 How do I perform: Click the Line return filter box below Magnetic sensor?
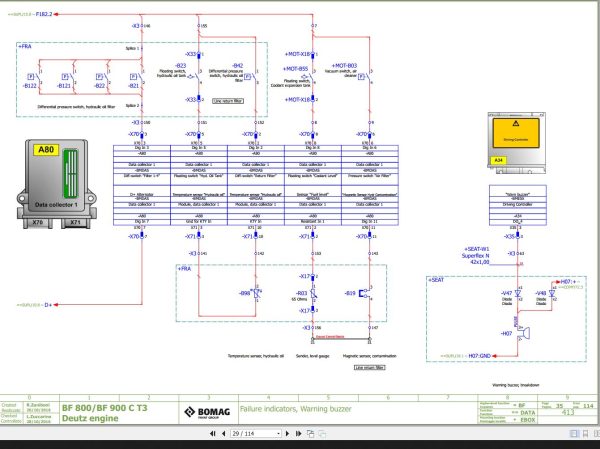tap(369, 367)
